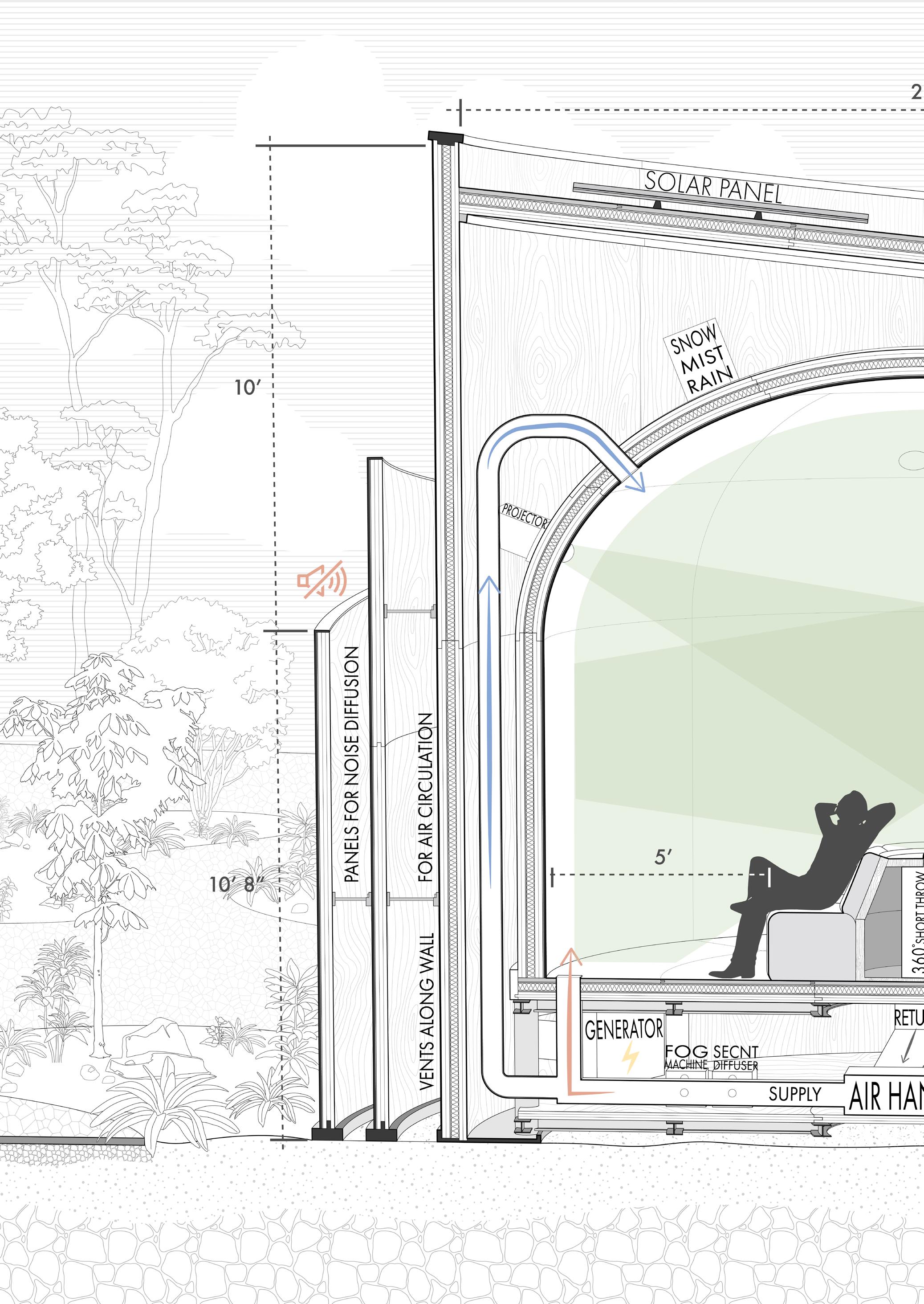Click the PROJECTOR label
The height and width of the screenshot is (1304, 924).
click(x=524, y=516)
